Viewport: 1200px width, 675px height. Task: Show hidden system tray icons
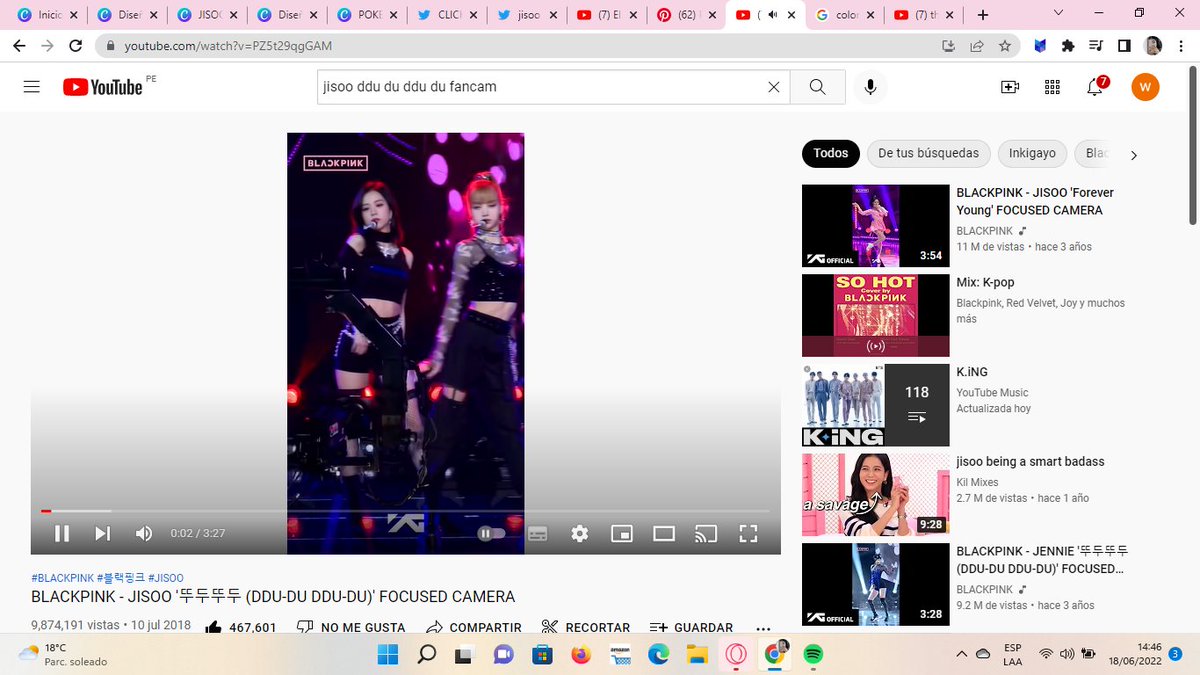[962, 654]
